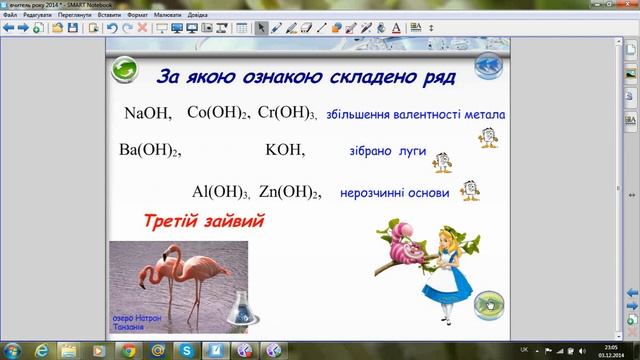Open a file with the folder icon
This screenshot has width=640, height=360.
pos(58,28)
